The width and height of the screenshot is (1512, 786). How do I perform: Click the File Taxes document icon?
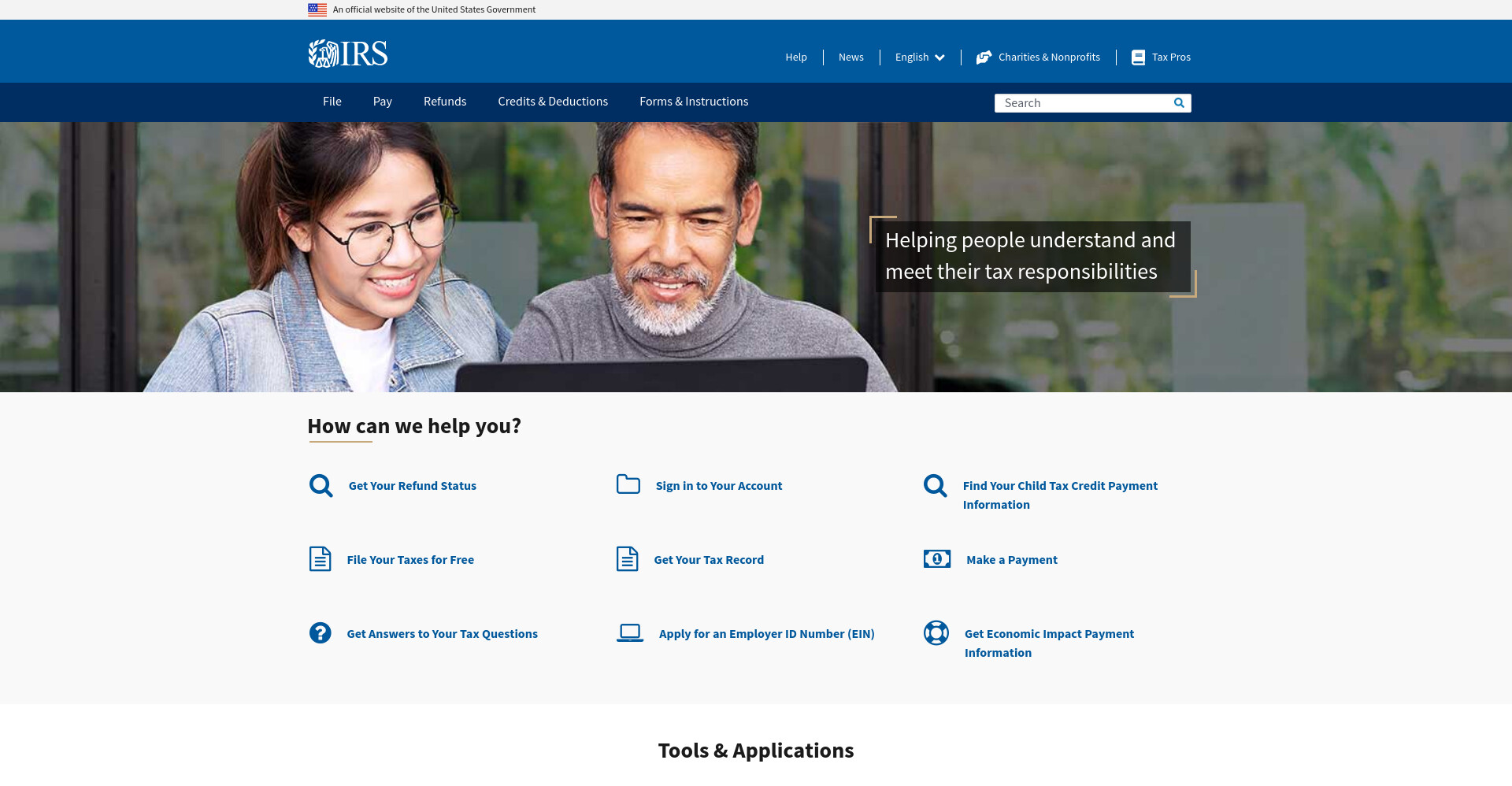[x=320, y=558]
